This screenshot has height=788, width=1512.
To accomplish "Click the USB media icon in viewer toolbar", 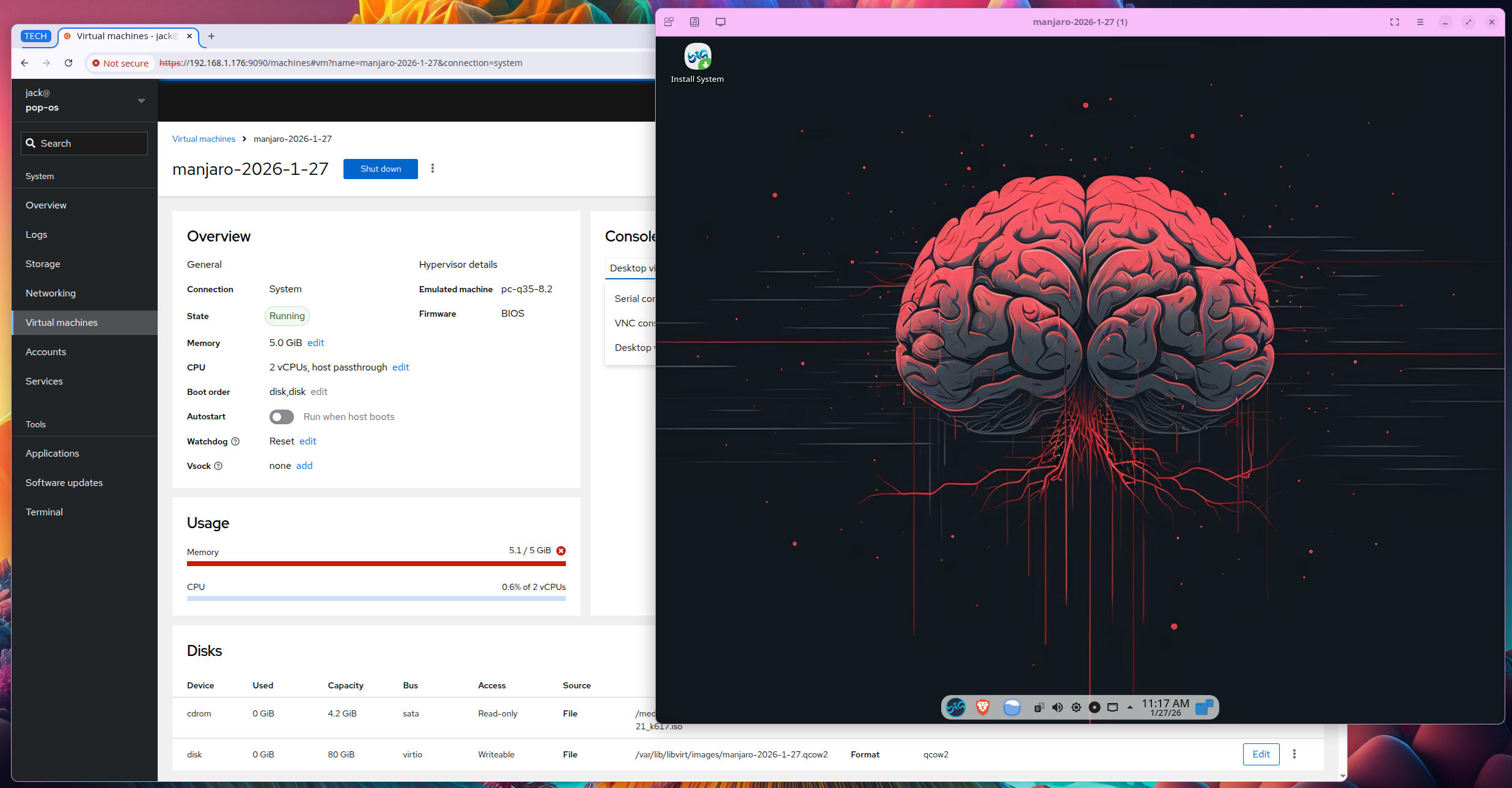I will pos(694,21).
